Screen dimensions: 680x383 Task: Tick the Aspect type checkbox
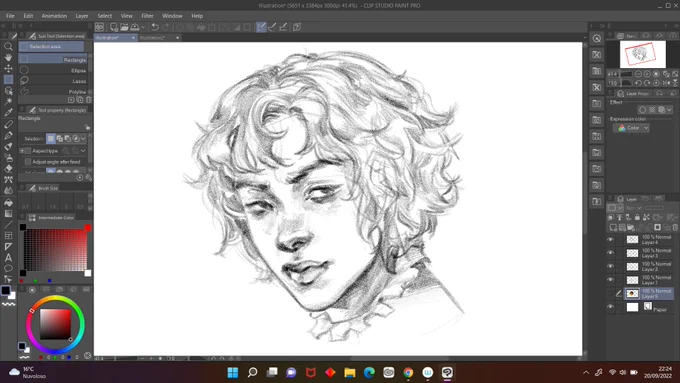(28, 151)
